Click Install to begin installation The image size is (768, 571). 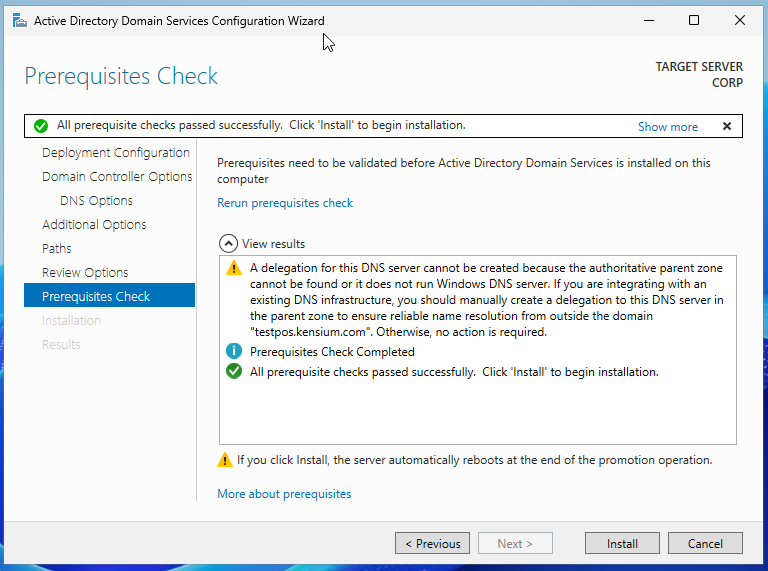(622, 543)
